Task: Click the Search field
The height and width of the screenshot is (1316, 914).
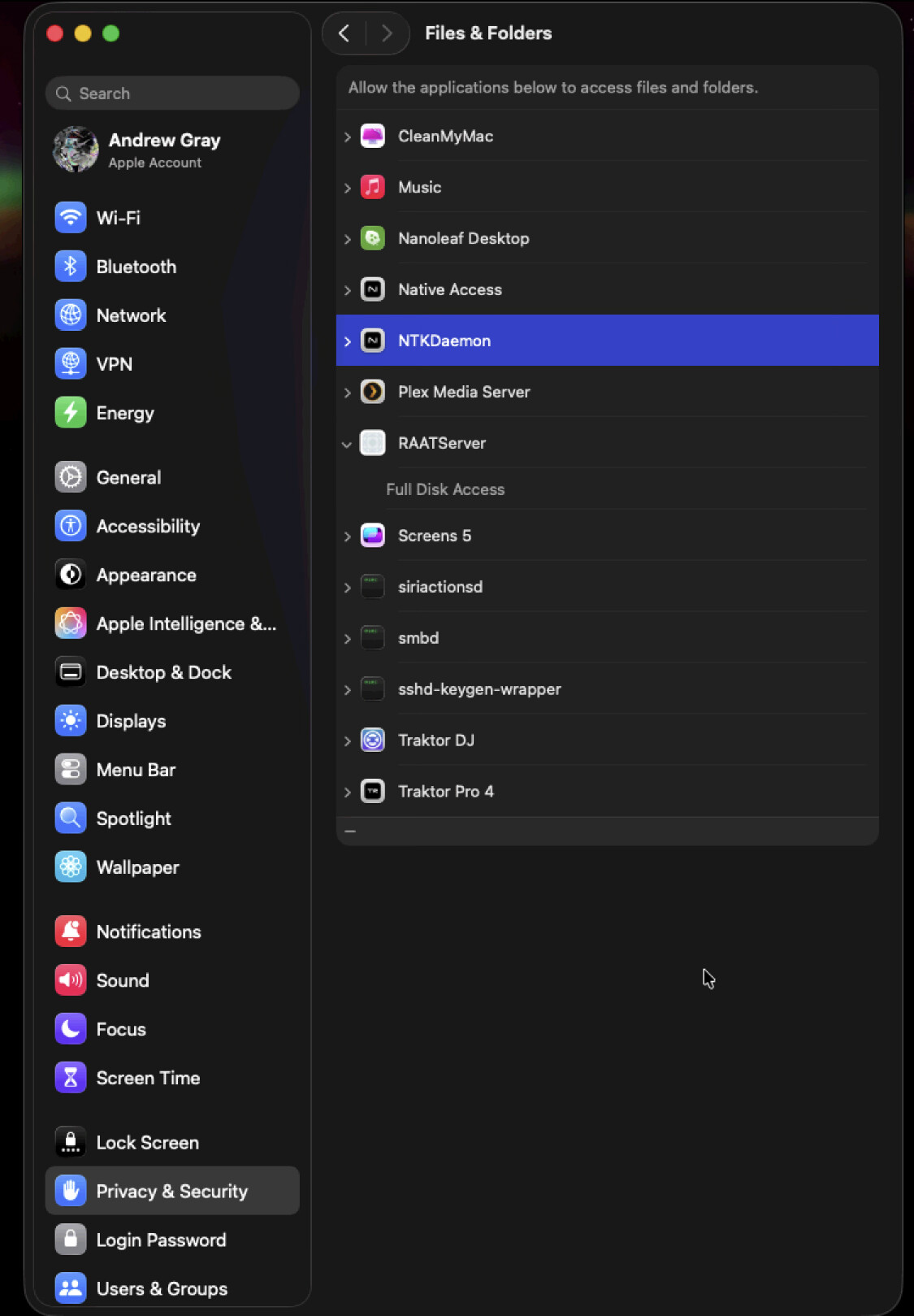Action: pos(172,93)
